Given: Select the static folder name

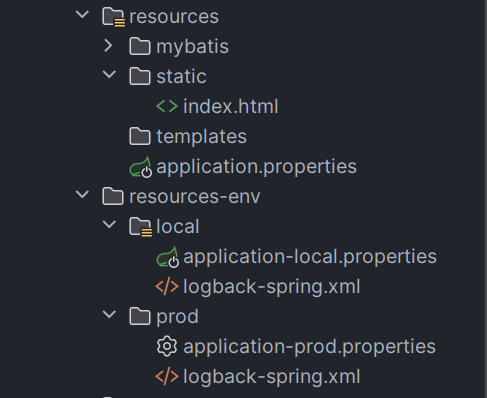Looking at the screenshot, I should point(181,77).
